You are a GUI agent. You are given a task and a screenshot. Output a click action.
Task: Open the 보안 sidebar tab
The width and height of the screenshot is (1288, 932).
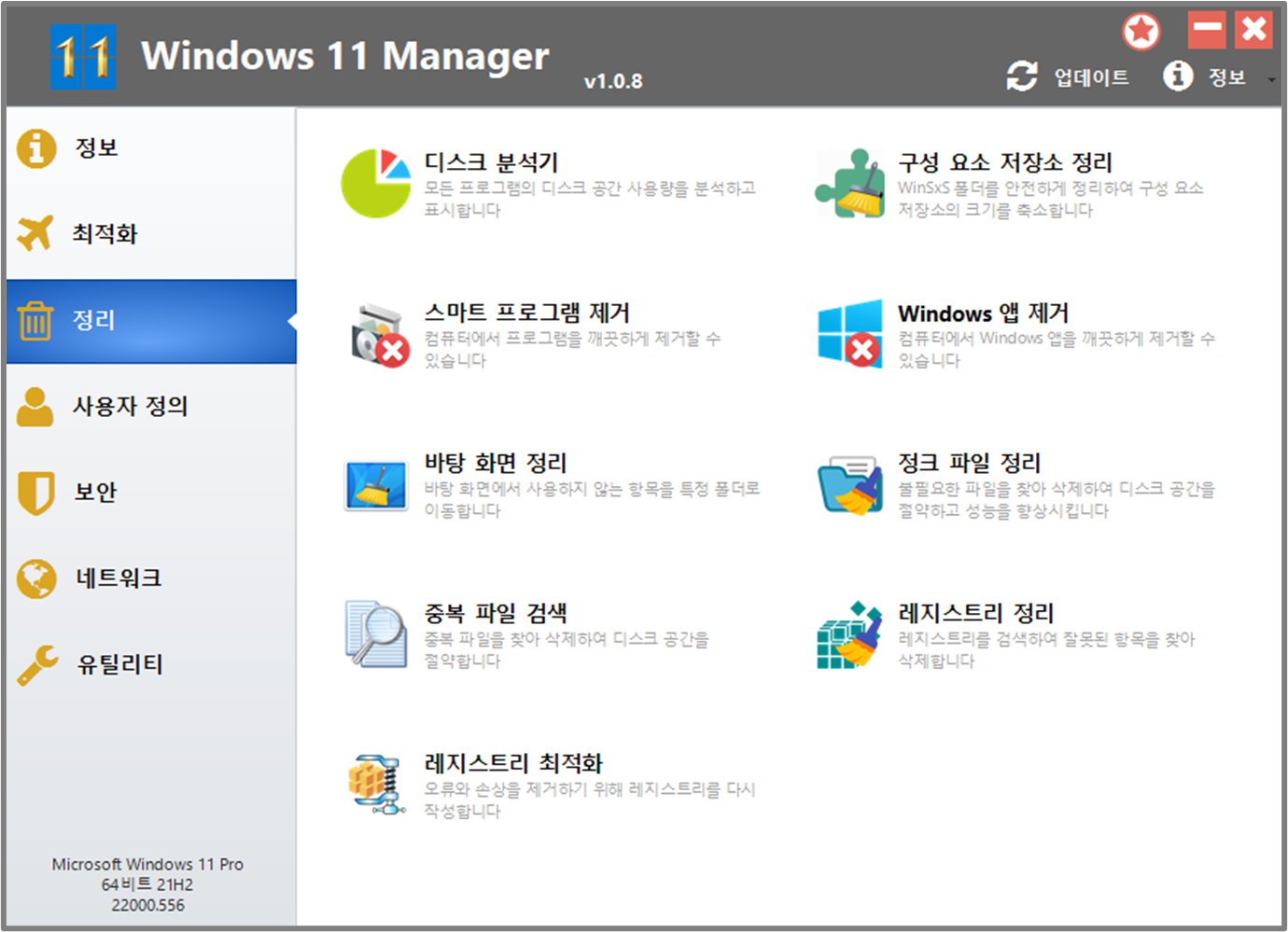[151, 493]
